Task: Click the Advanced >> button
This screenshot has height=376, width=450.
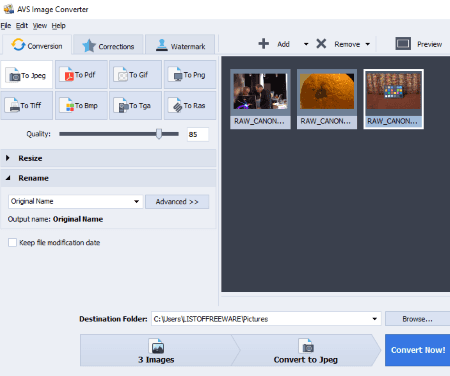Action: (177, 202)
